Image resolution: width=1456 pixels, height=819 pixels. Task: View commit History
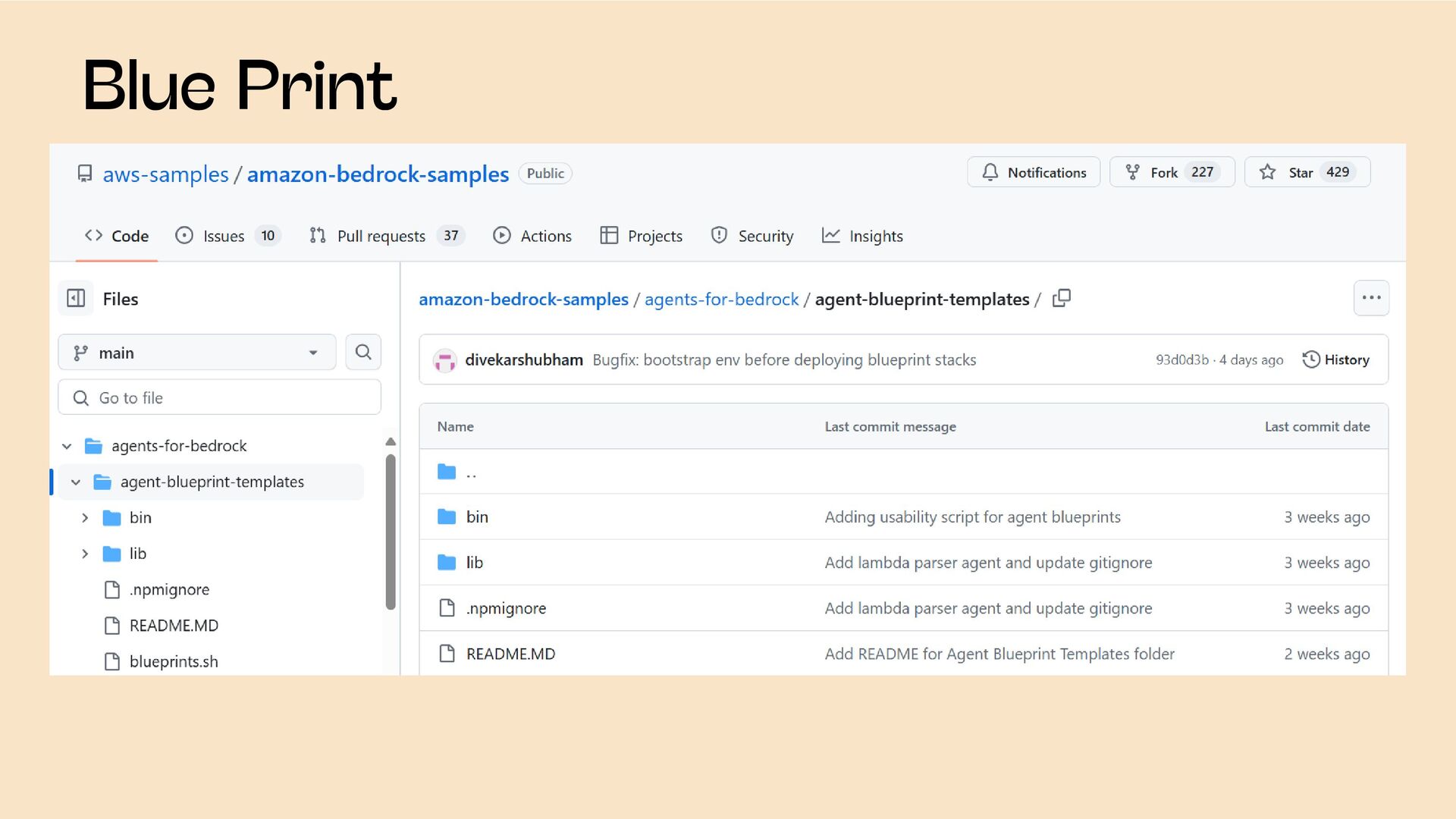click(x=1336, y=359)
